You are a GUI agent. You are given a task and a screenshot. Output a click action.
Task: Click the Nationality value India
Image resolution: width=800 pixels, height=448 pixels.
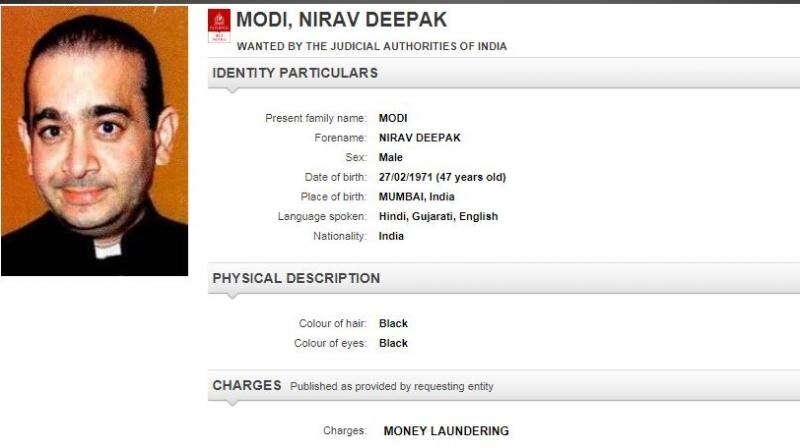(392, 236)
